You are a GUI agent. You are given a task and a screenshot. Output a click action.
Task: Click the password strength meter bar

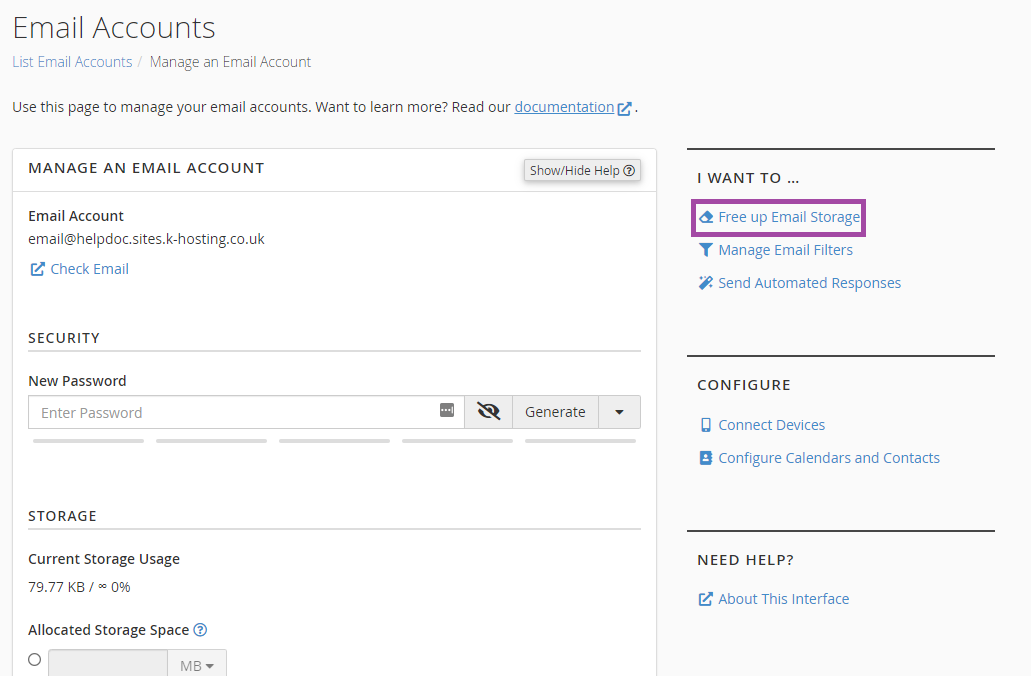334,441
